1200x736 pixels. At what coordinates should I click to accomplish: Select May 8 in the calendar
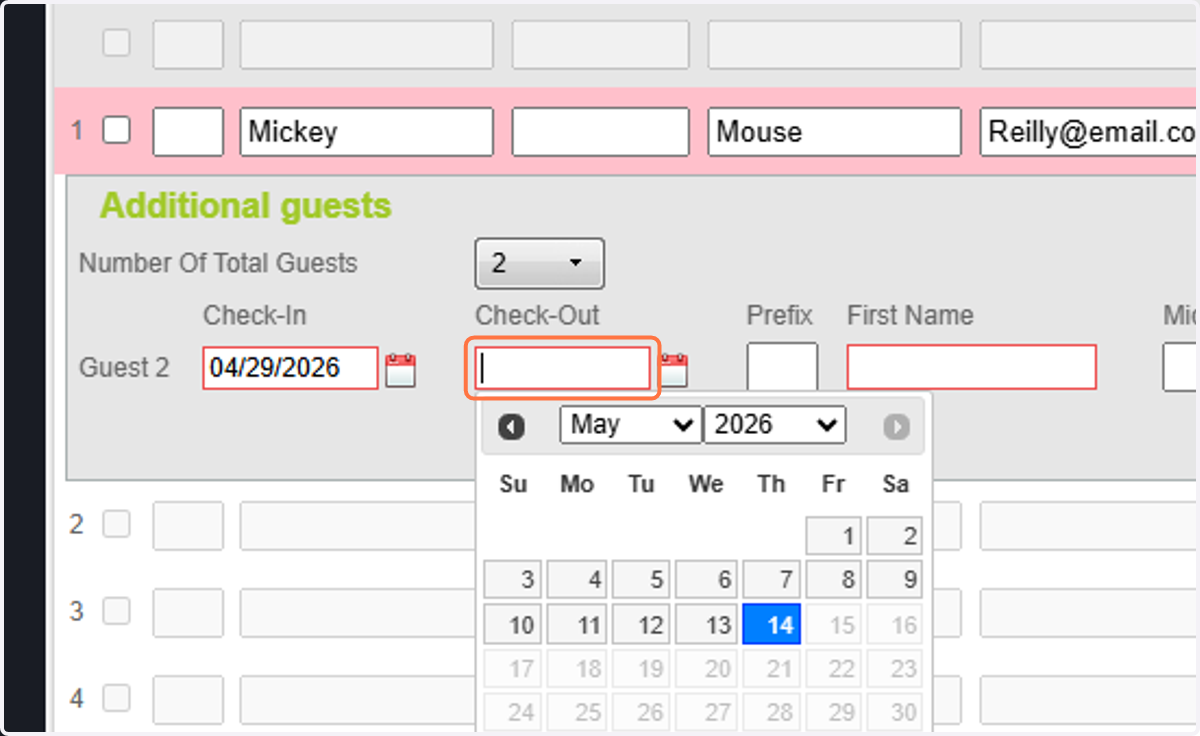point(835,580)
